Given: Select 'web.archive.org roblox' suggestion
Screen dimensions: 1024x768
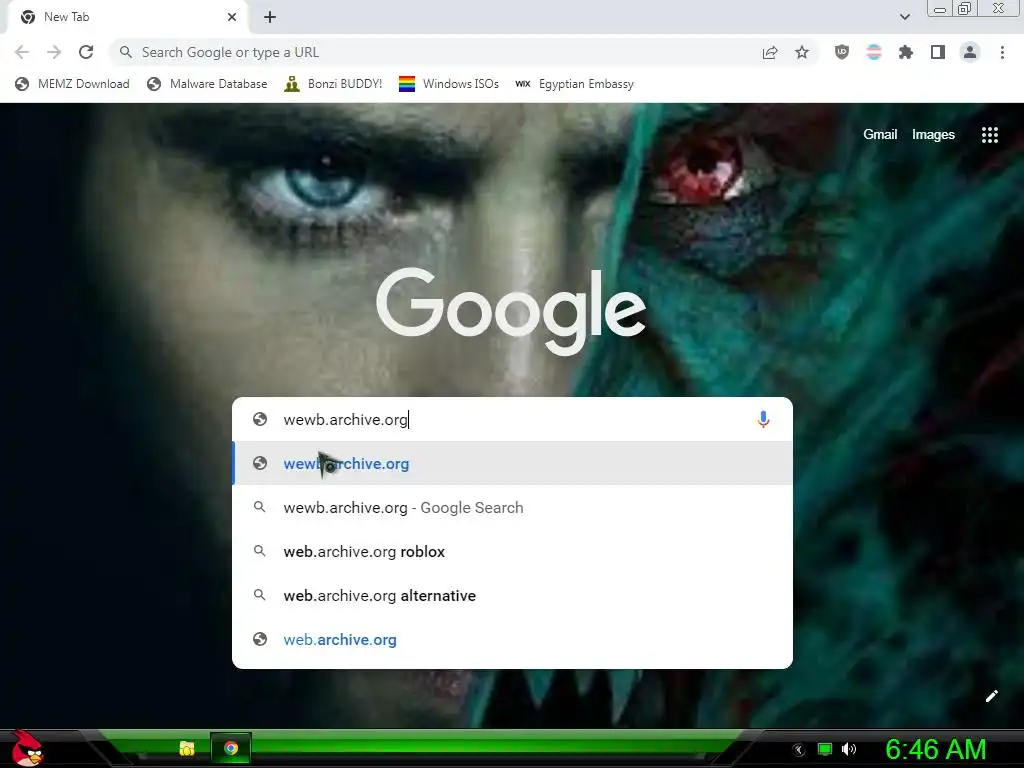Looking at the screenshot, I should click(x=512, y=551).
